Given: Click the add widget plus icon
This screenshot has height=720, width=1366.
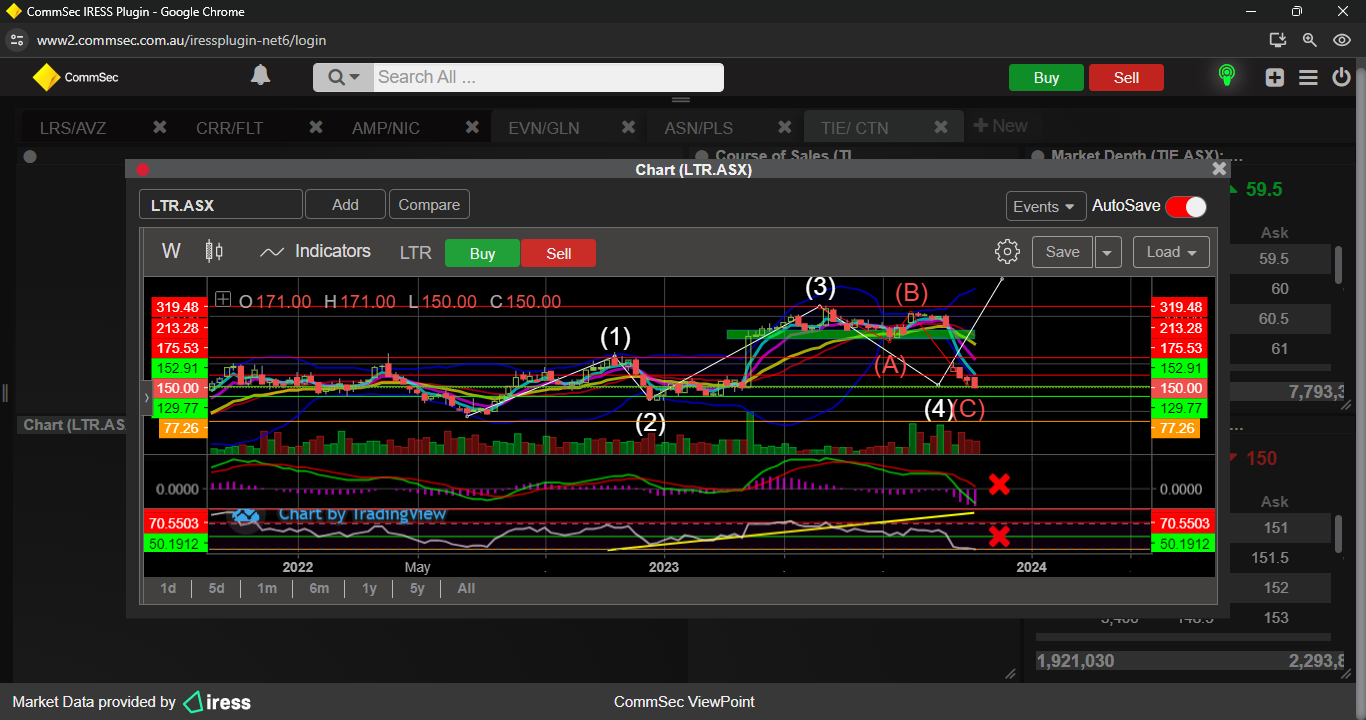Looking at the screenshot, I should click(1274, 78).
